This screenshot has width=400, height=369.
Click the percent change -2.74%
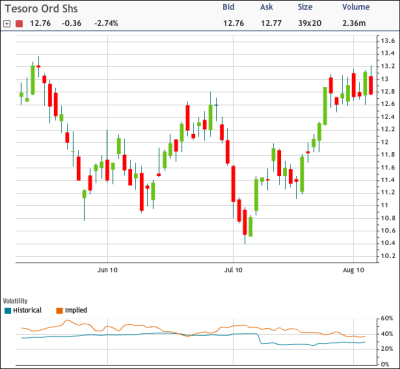tap(106, 23)
